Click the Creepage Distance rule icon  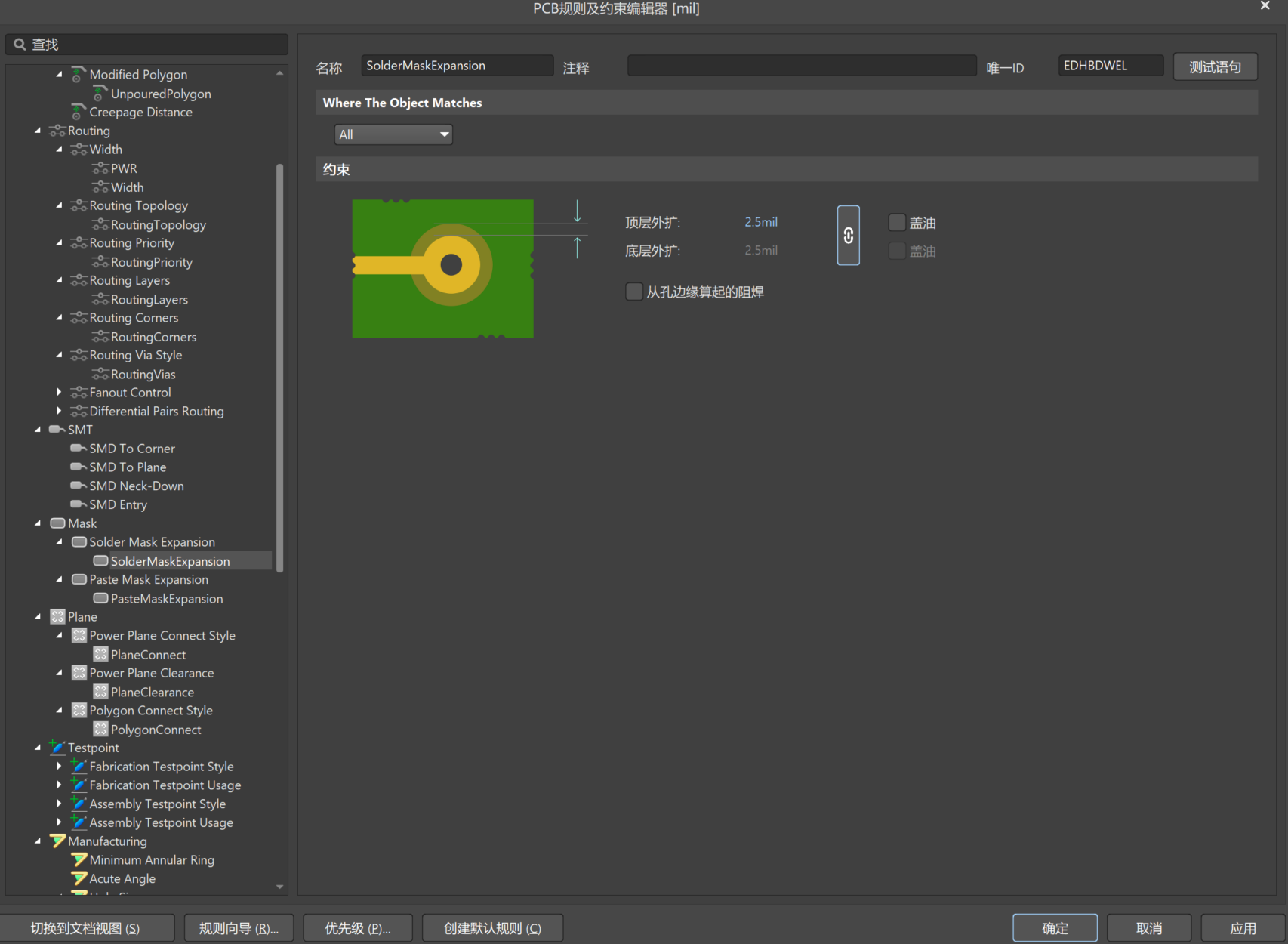(79, 111)
